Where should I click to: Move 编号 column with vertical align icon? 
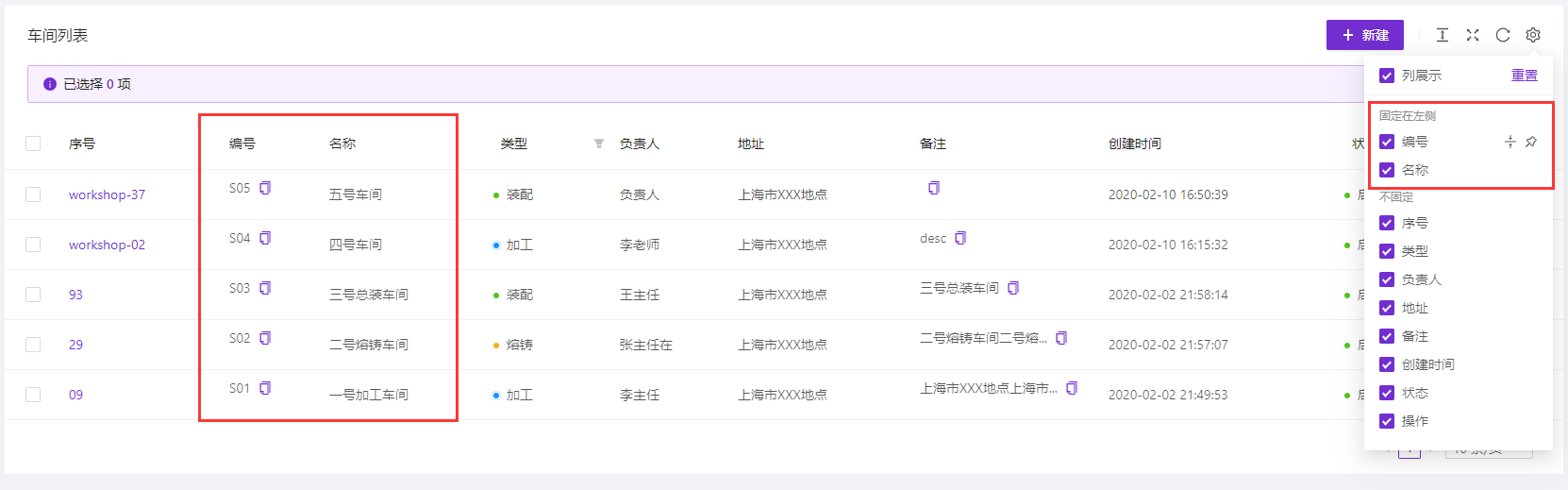tap(1510, 142)
